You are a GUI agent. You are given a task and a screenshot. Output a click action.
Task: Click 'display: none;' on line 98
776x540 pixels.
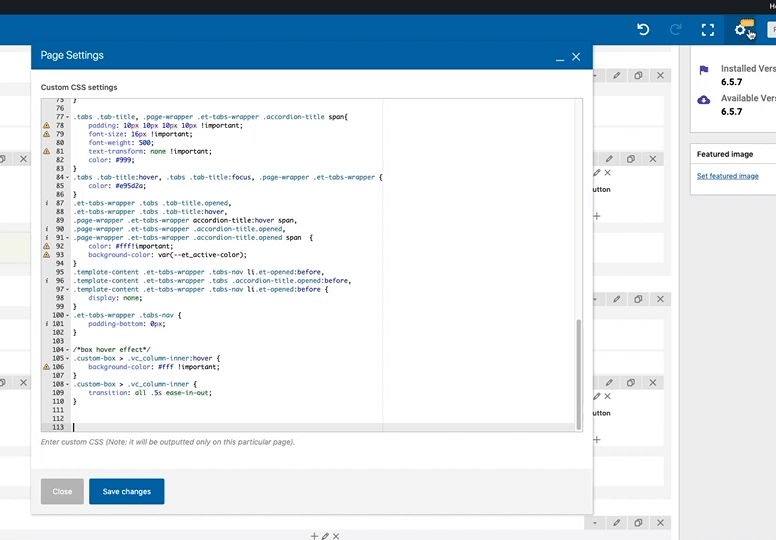[115, 298]
